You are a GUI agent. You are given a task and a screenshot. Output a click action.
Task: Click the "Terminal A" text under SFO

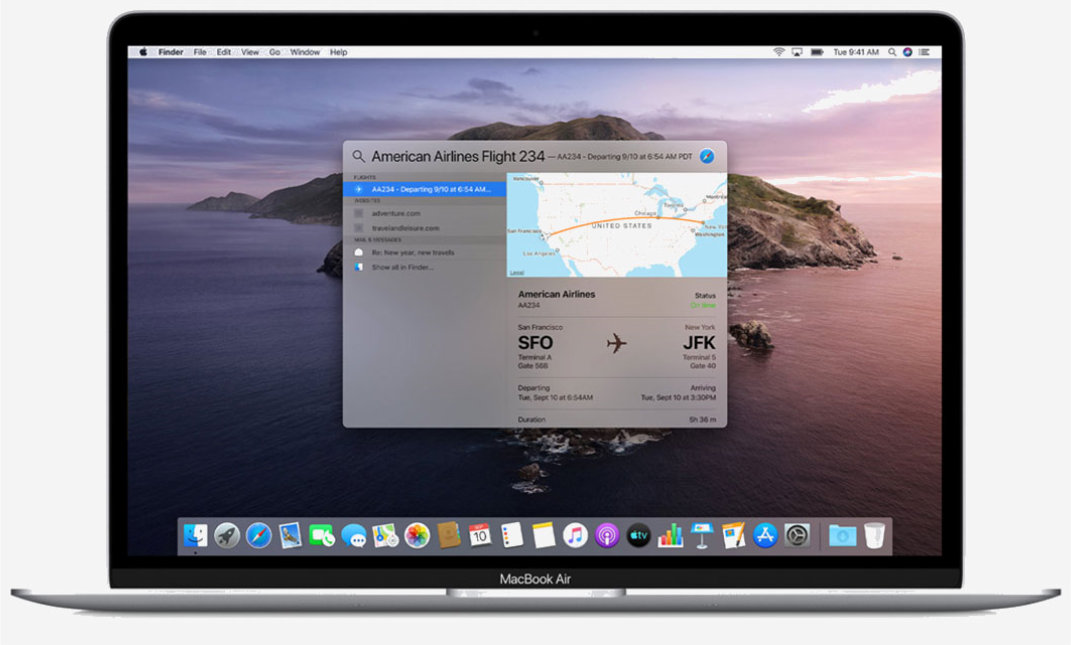[534, 357]
